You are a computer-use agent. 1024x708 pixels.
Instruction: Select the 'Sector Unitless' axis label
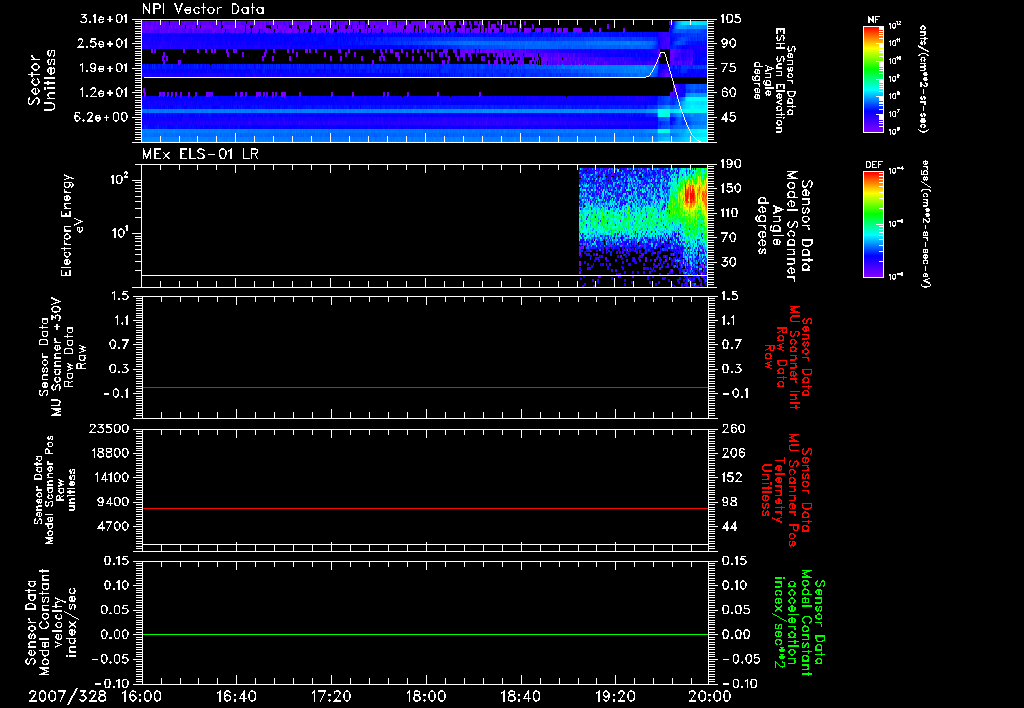pyautogui.click(x=42, y=80)
